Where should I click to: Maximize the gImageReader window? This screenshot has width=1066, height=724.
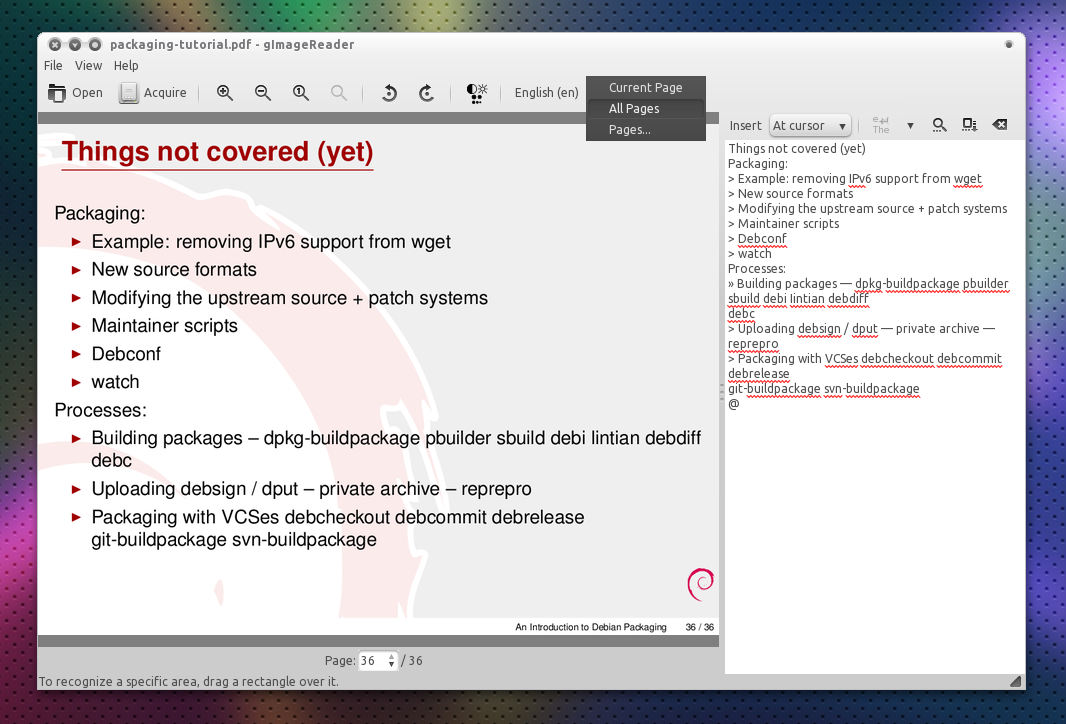coord(95,45)
